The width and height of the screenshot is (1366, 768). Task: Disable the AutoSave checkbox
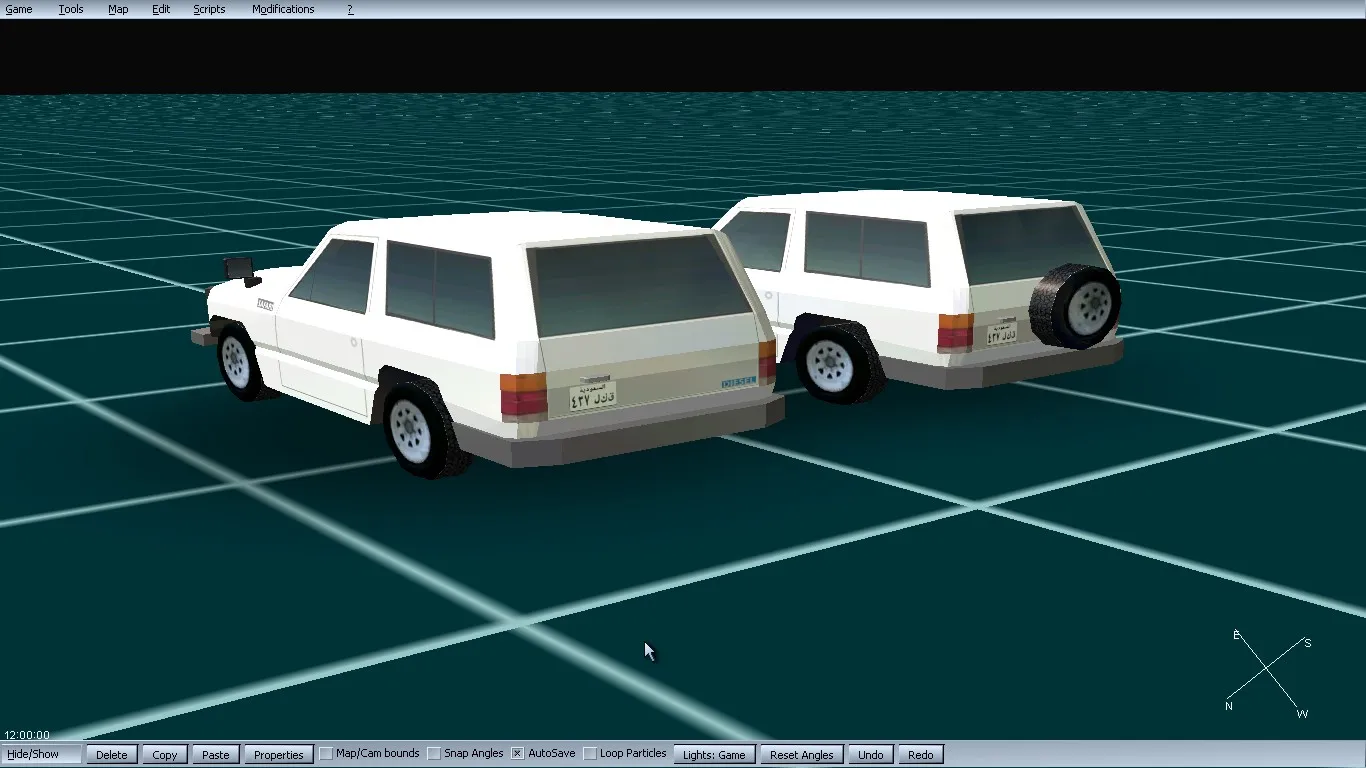[518, 753]
